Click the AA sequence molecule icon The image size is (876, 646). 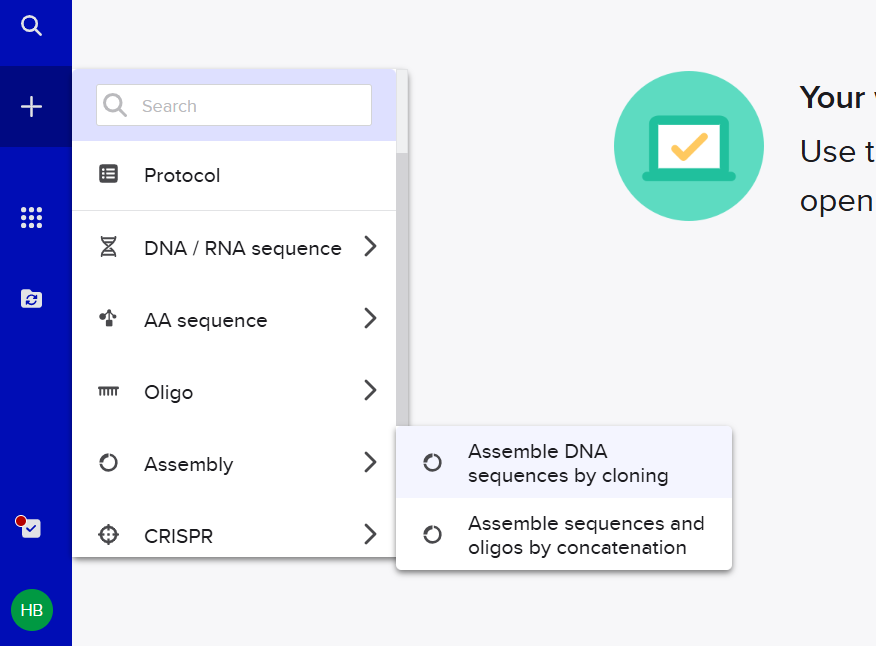pos(108,319)
